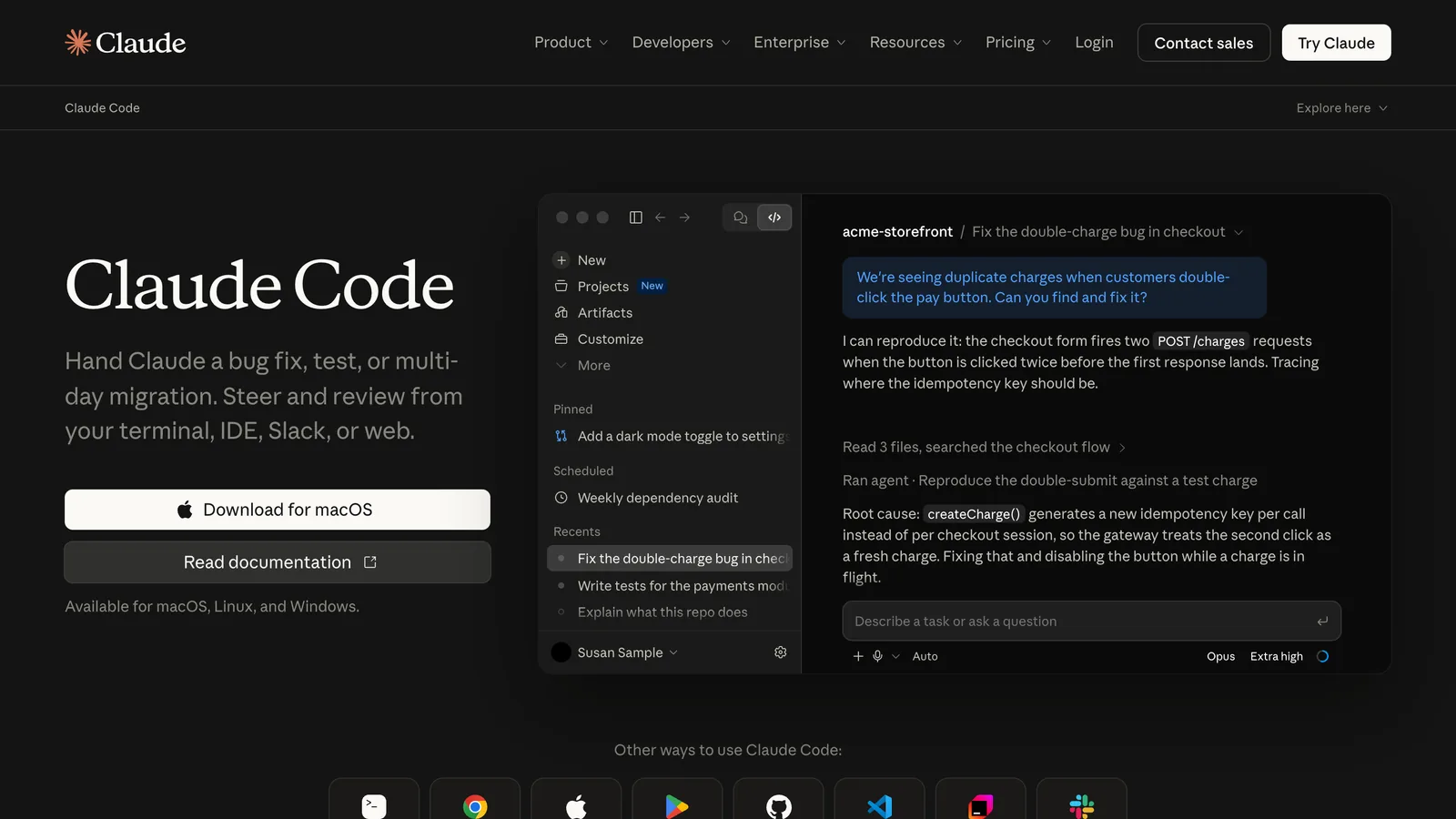1456x819 pixels.
Task: Click the task description input field
Action: pos(1091,622)
